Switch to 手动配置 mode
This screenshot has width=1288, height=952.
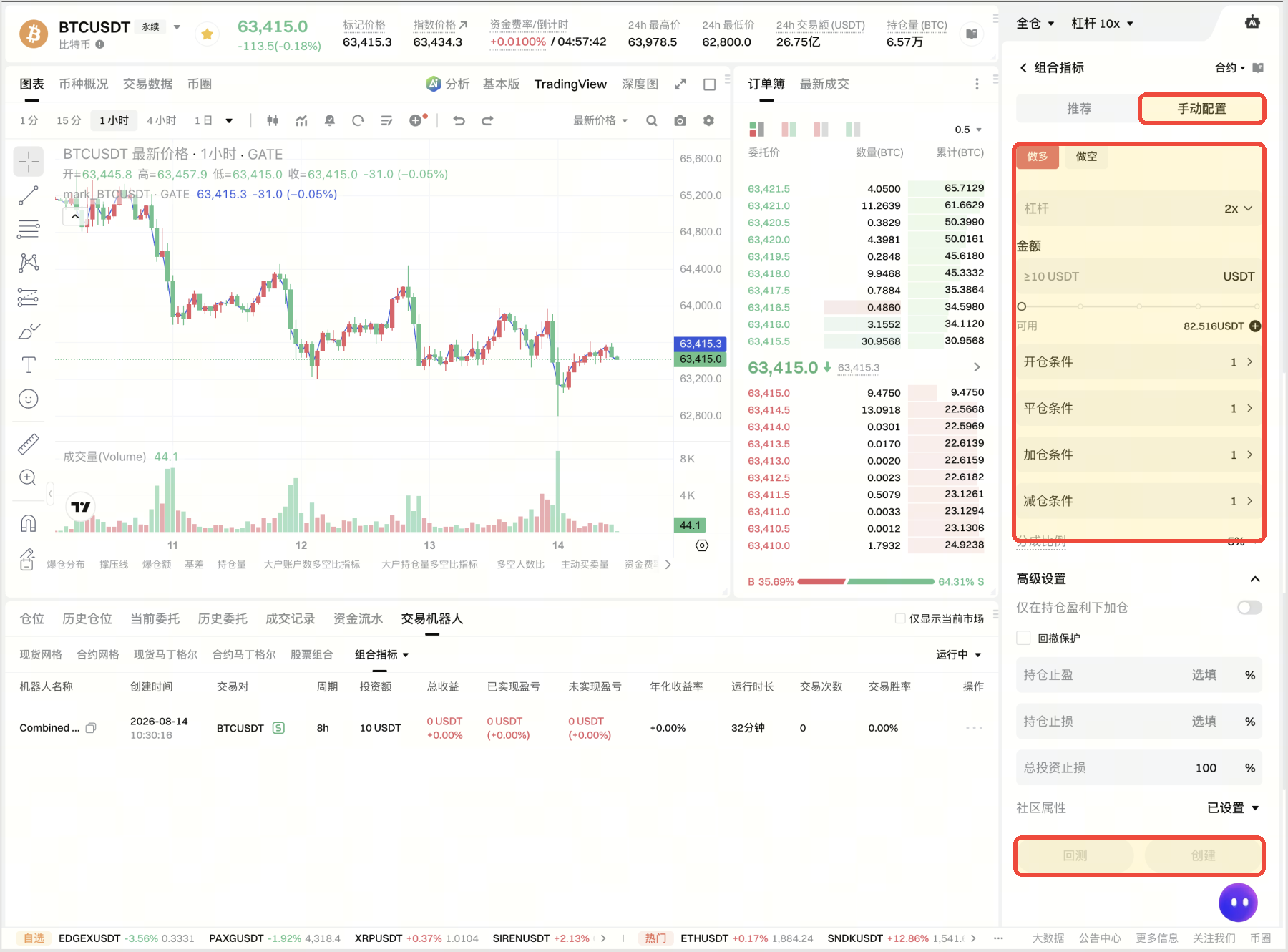click(x=1201, y=109)
